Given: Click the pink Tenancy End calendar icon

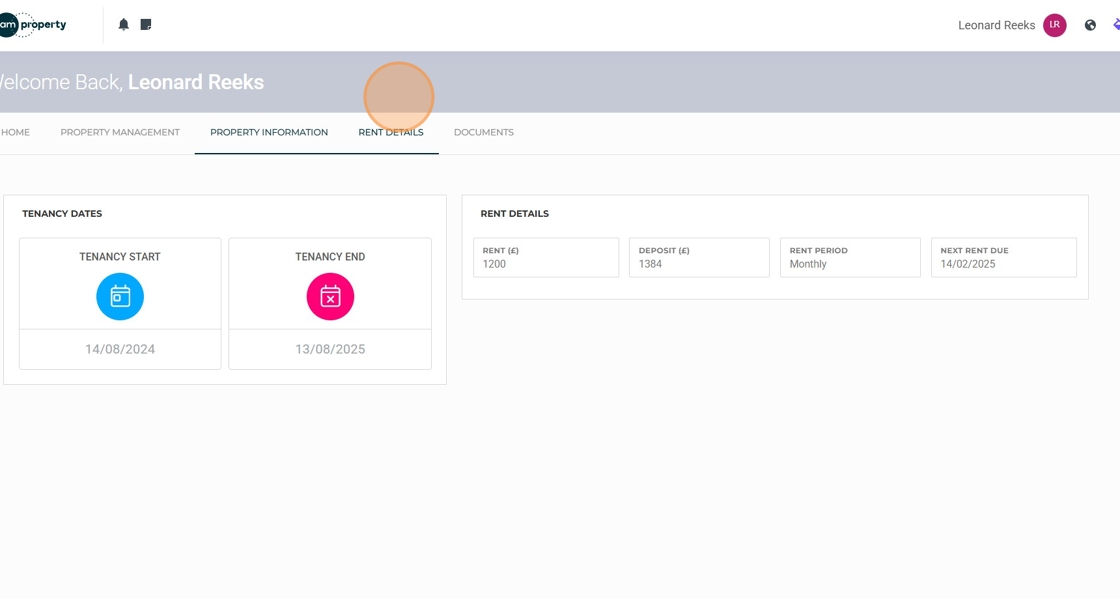Looking at the screenshot, I should pos(330,296).
